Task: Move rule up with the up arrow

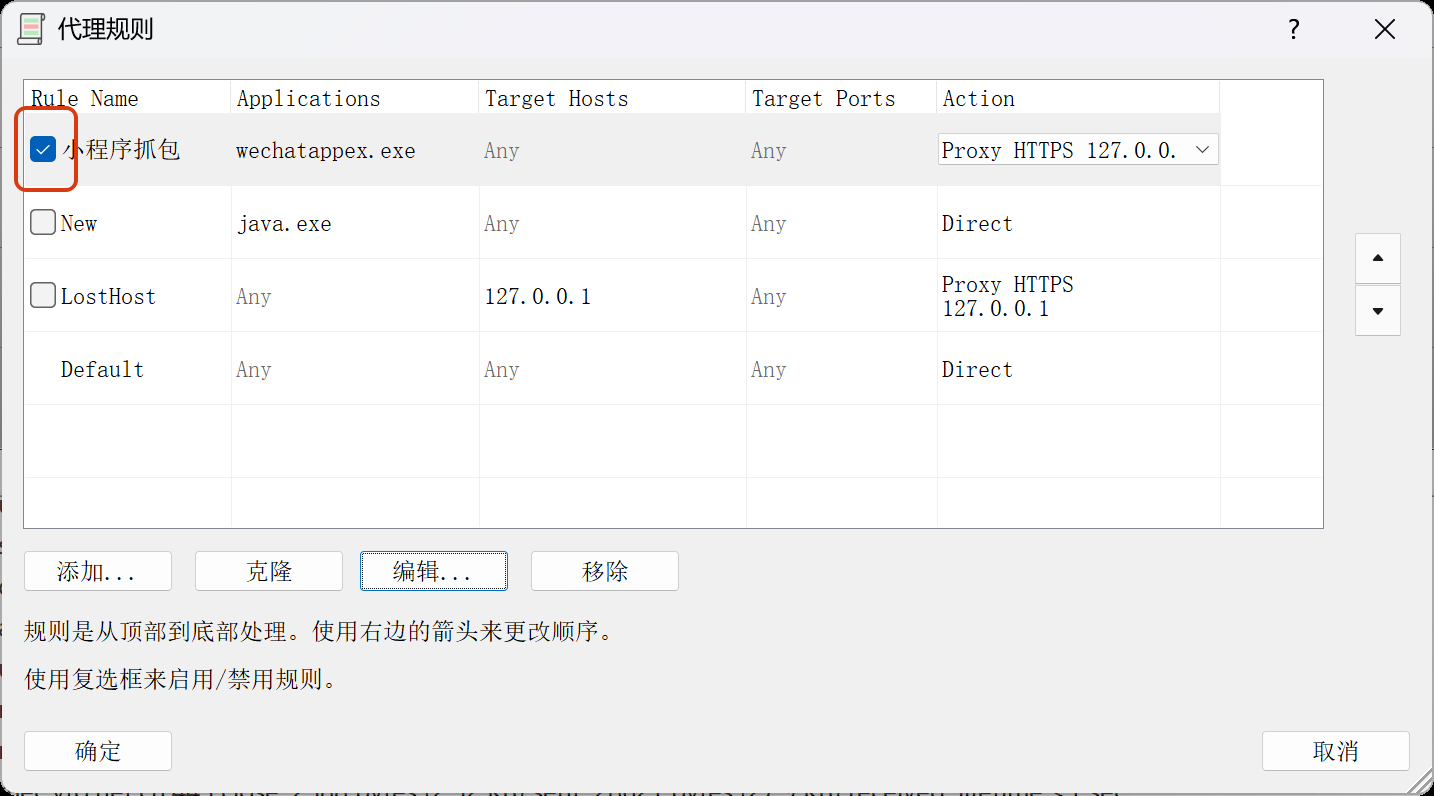Action: tap(1378, 258)
